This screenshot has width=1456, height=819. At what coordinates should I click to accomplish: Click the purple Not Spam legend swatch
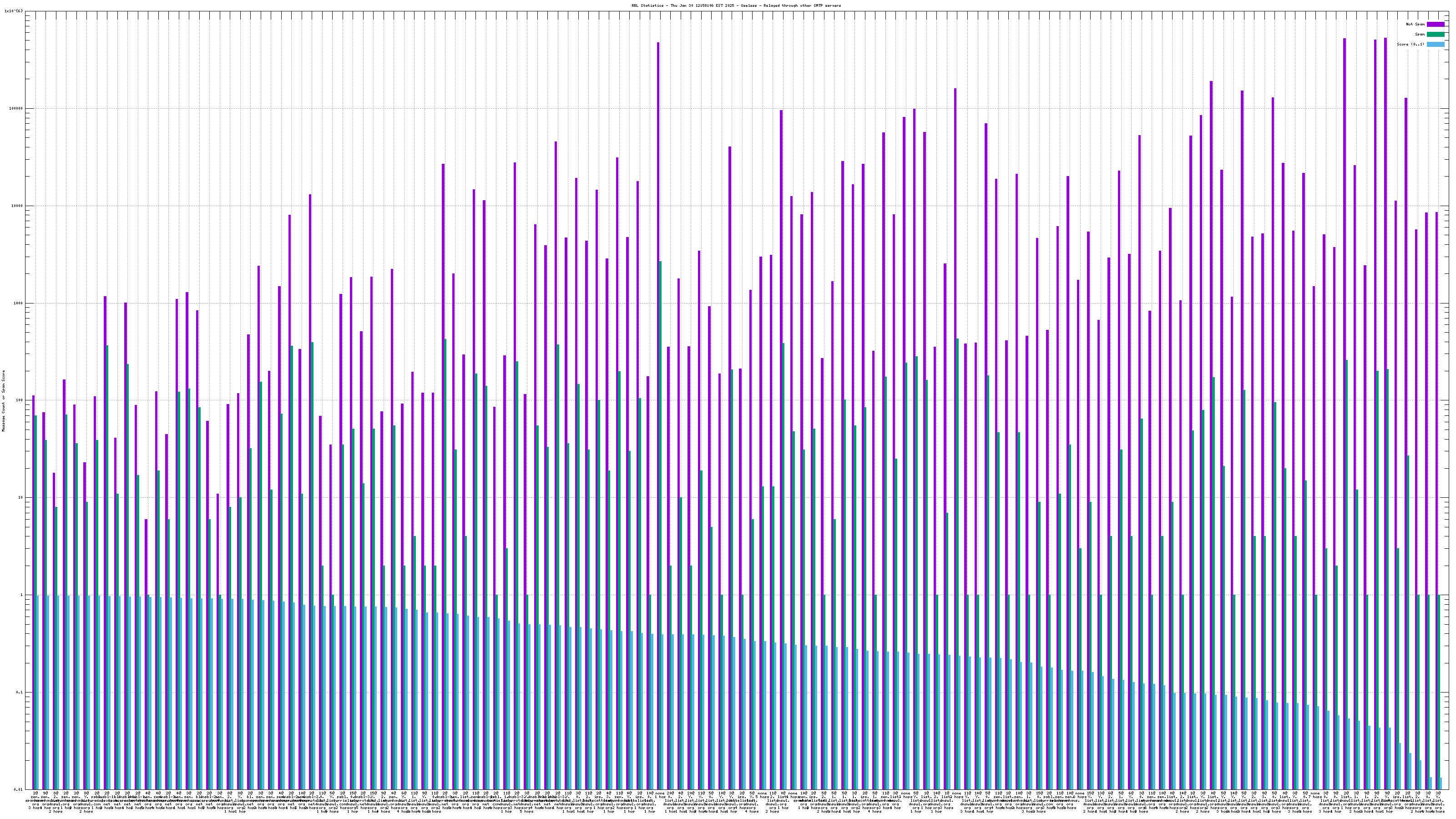1435,24
